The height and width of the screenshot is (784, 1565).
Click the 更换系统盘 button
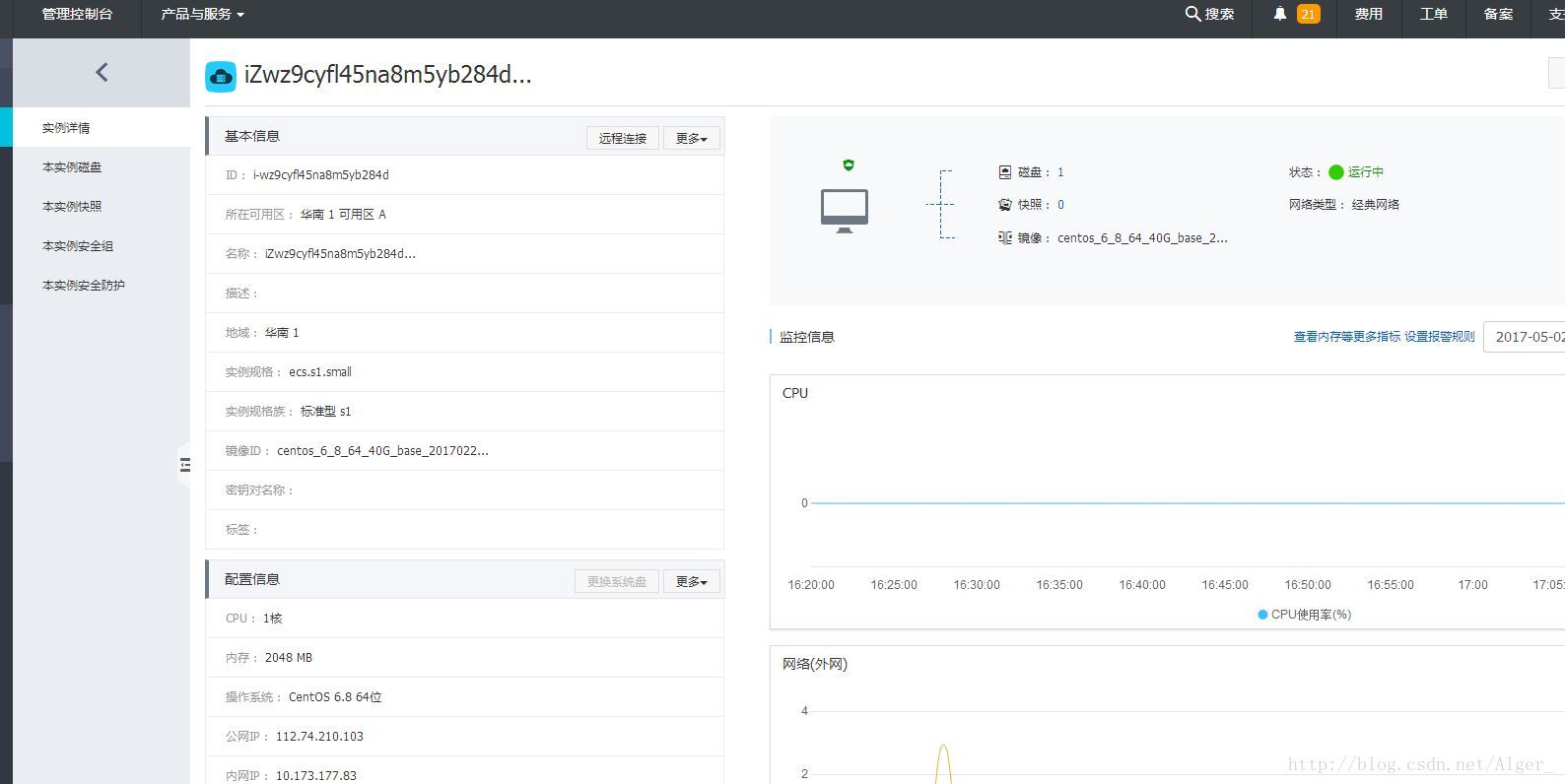pyautogui.click(x=617, y=582)
